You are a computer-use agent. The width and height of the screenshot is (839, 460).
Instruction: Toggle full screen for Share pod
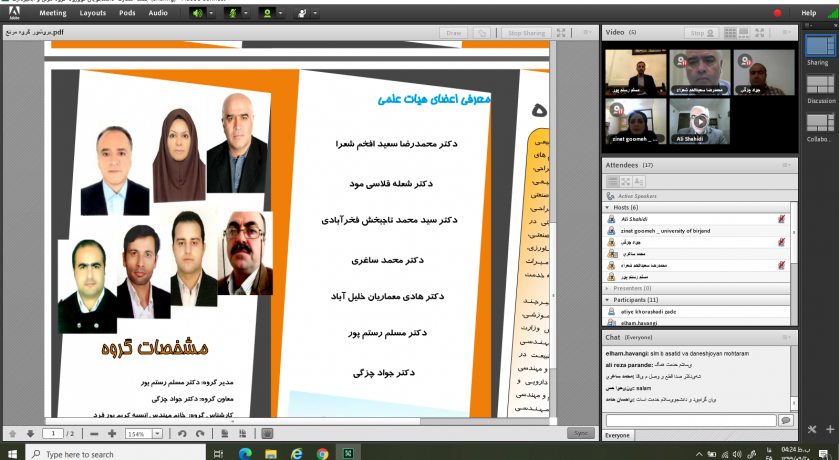tap(561, 33)
